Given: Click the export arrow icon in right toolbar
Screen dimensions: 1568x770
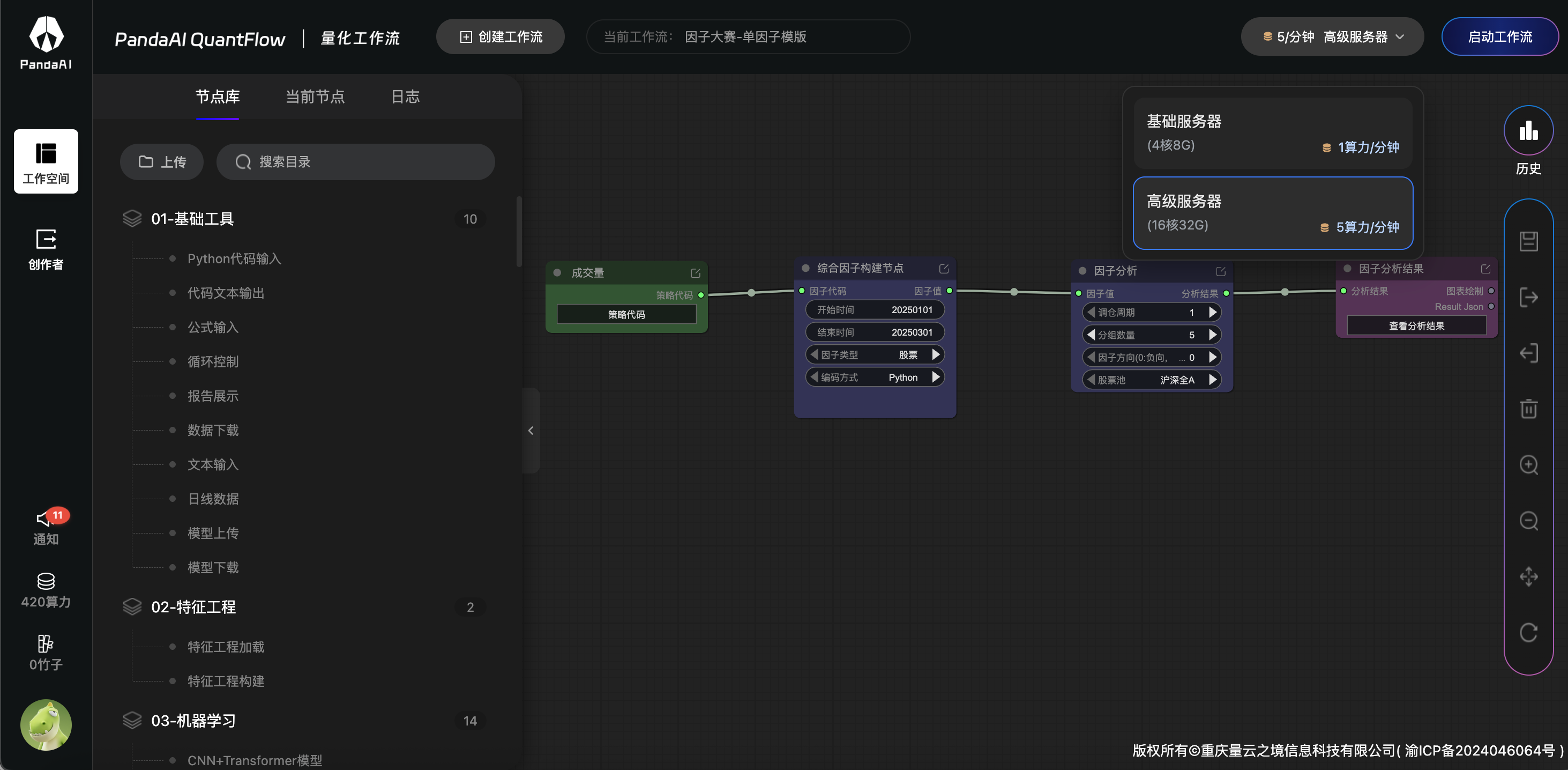Looking at the screenshot, I should [1528, 297].
